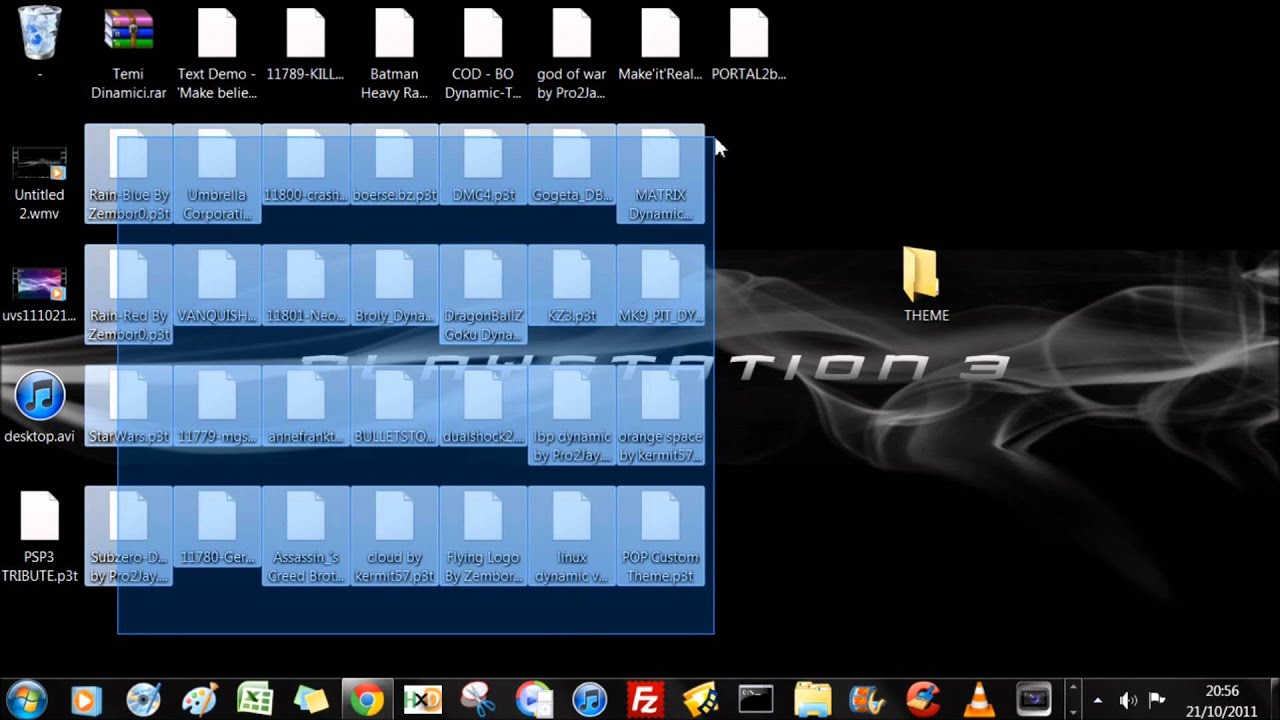
Task: Launch Paint from the taskbar
Action: coord(198,699)
